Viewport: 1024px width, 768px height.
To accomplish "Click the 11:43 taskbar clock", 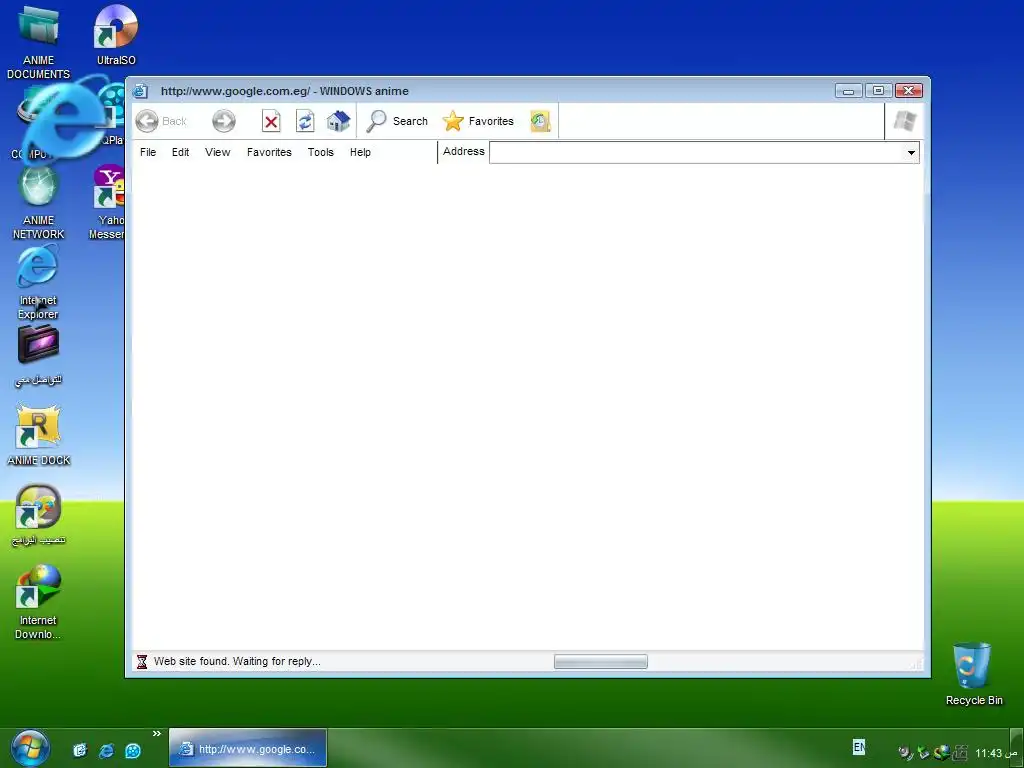I will pos(997,753).
